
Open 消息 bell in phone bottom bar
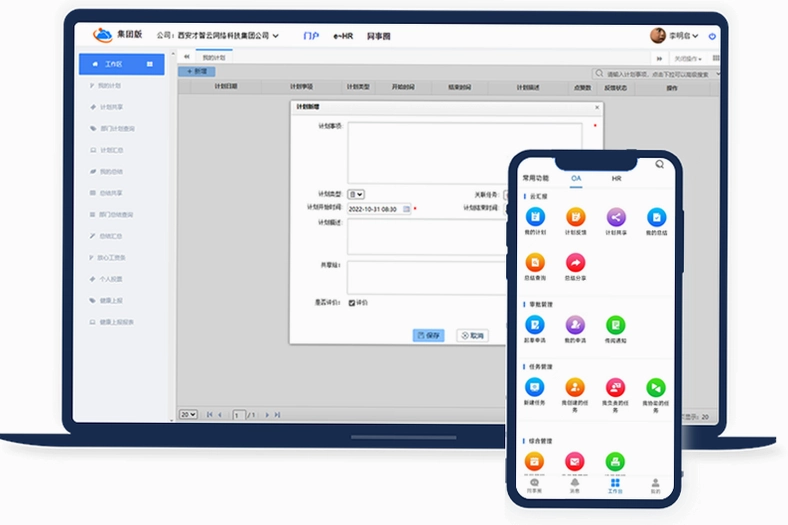[x=574, y=485]
